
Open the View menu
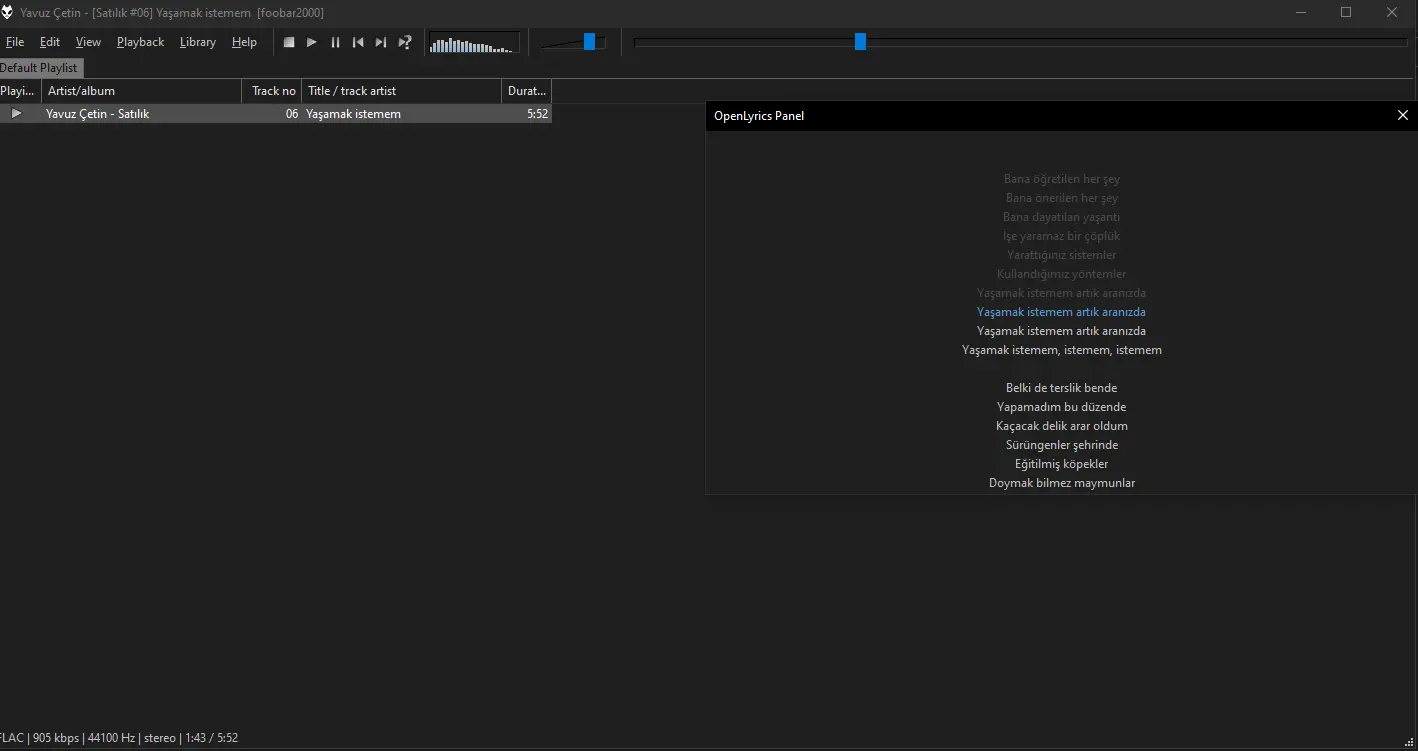(88, 42)
